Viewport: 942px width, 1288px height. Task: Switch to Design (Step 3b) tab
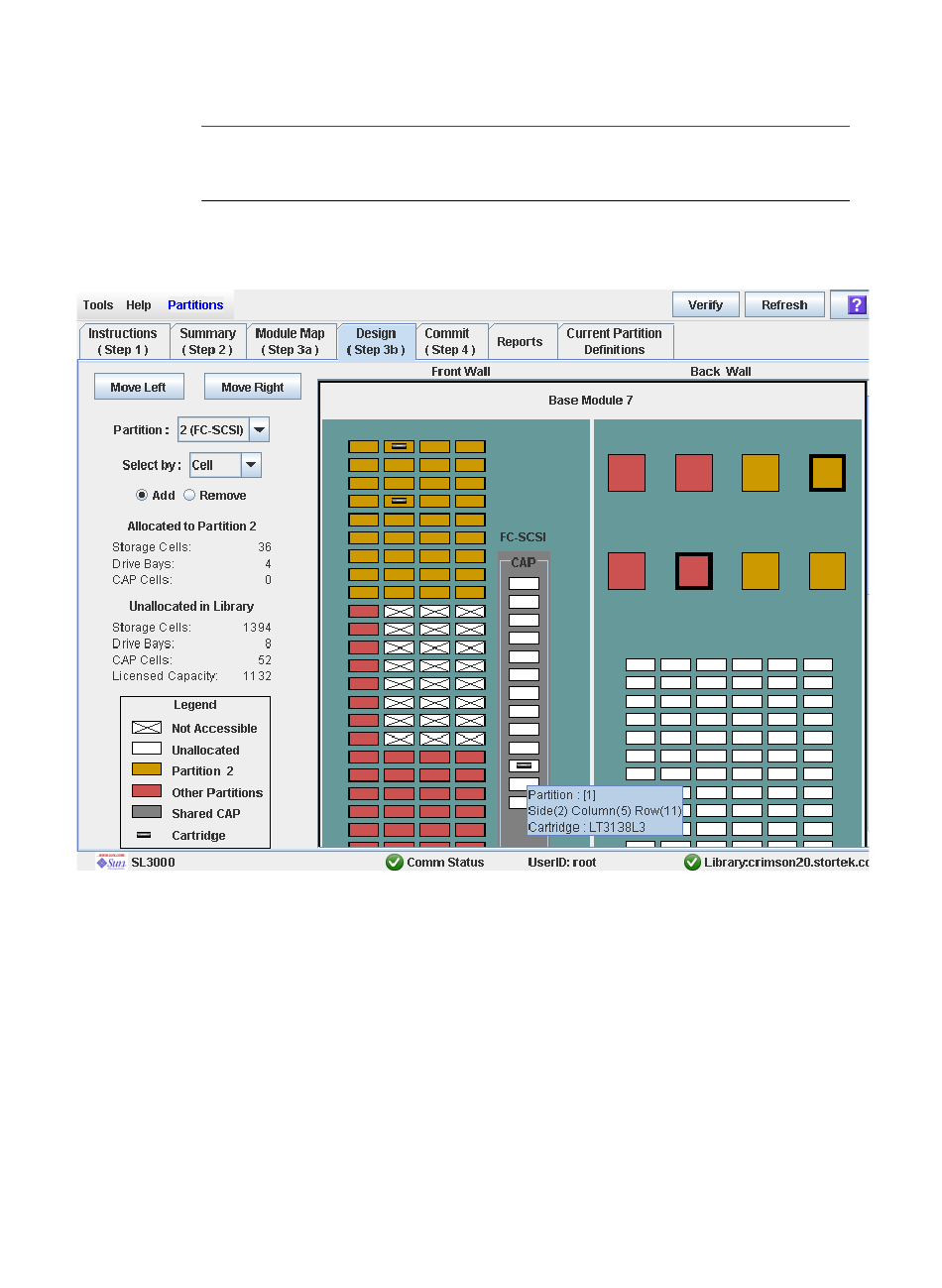(376, 341)
